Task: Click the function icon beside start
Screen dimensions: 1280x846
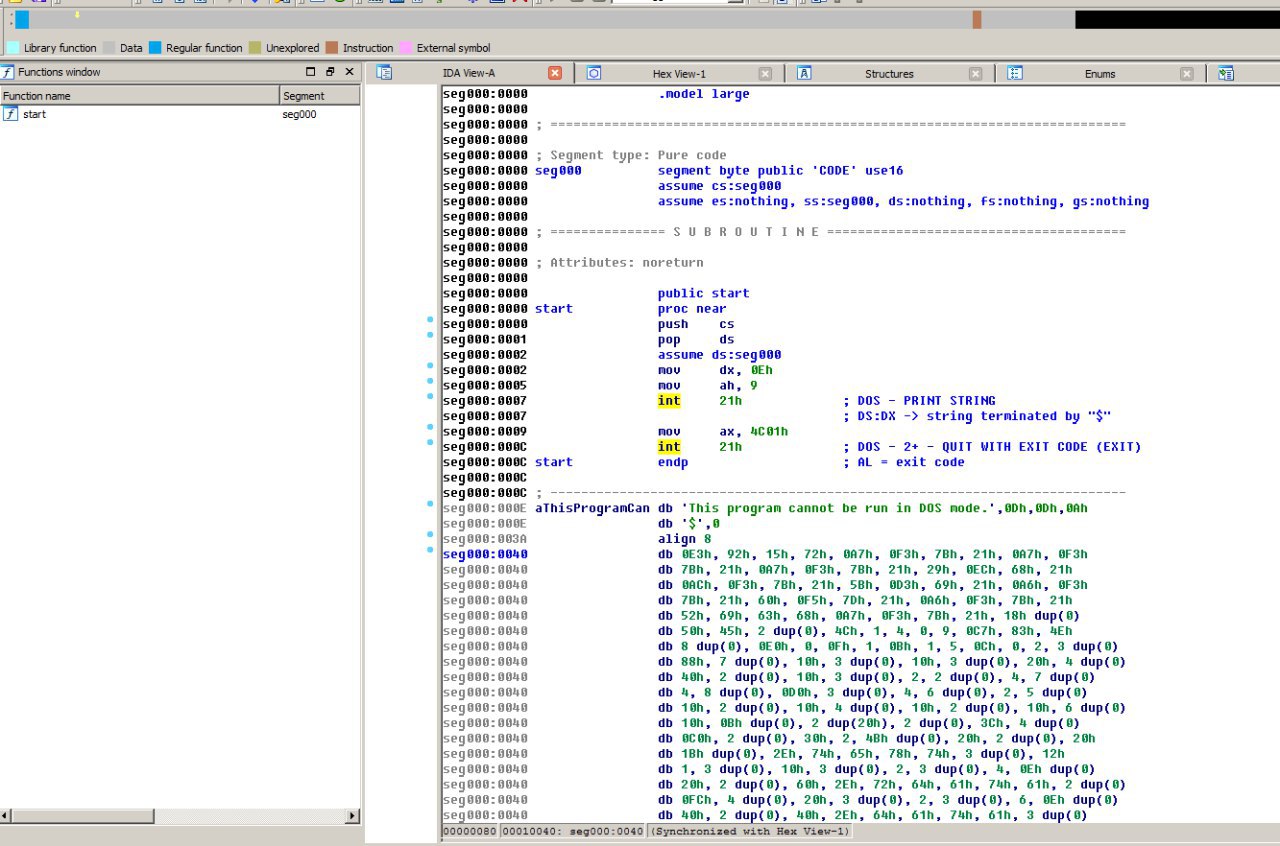Action: point(11,114)
